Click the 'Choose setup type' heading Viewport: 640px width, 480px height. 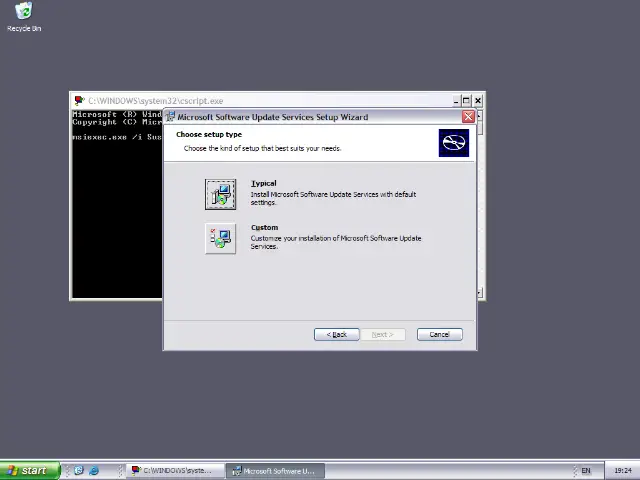point(209,134)
